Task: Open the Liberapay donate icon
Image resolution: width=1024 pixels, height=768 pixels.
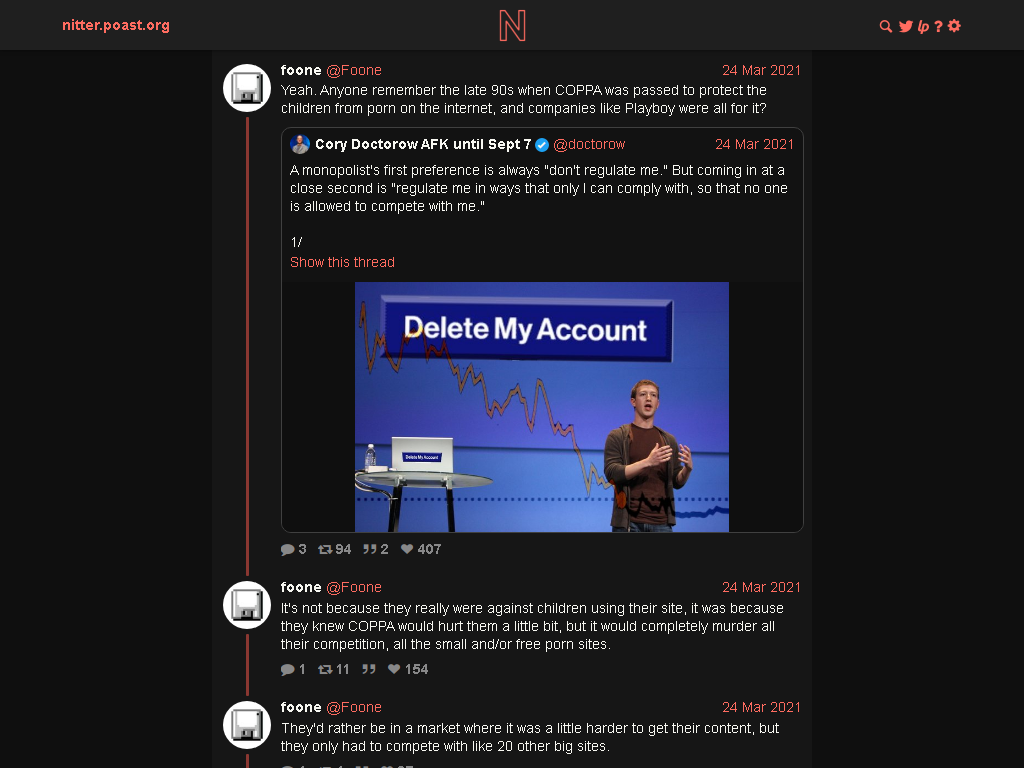Action: tap(923, 26)
